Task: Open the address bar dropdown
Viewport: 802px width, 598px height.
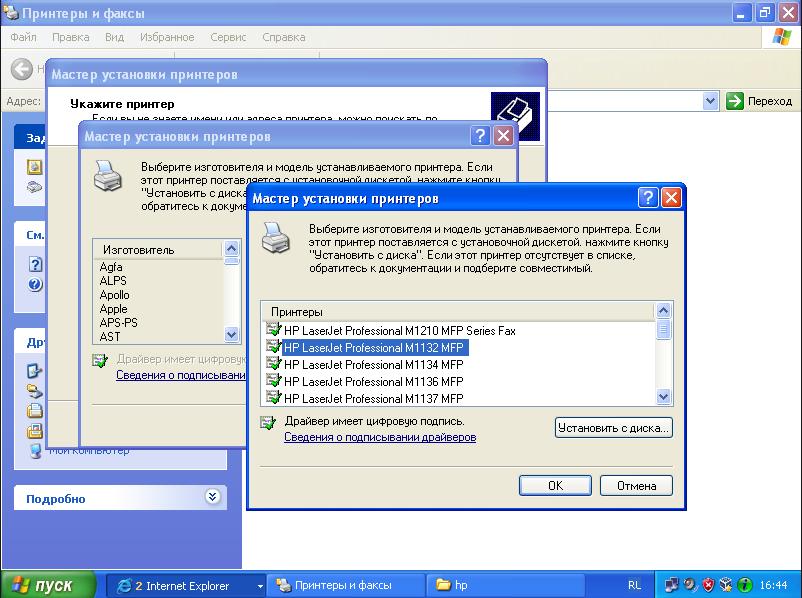Action: tap(710, 101)
